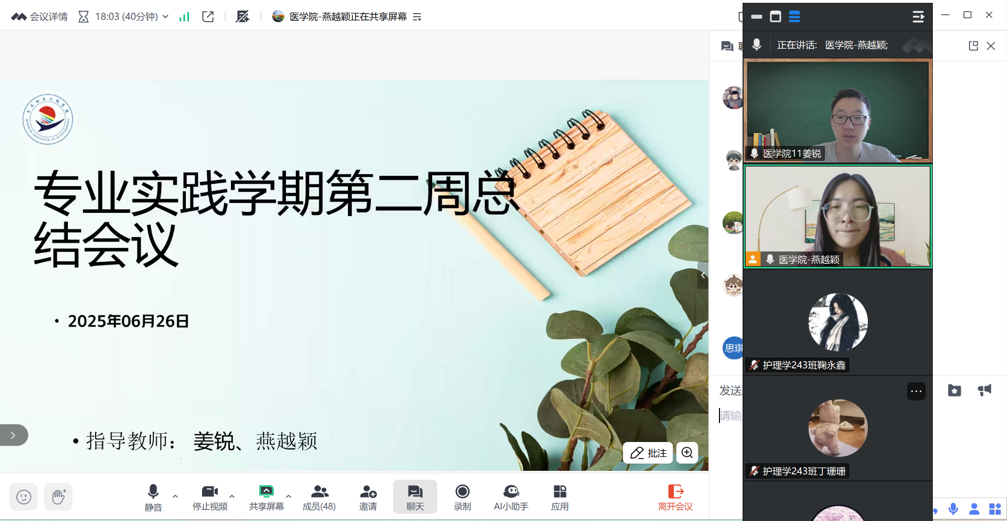Screen dimensions: 1007x521
Task: Open the 聊天 chat panel
Action: pos(414,496)
